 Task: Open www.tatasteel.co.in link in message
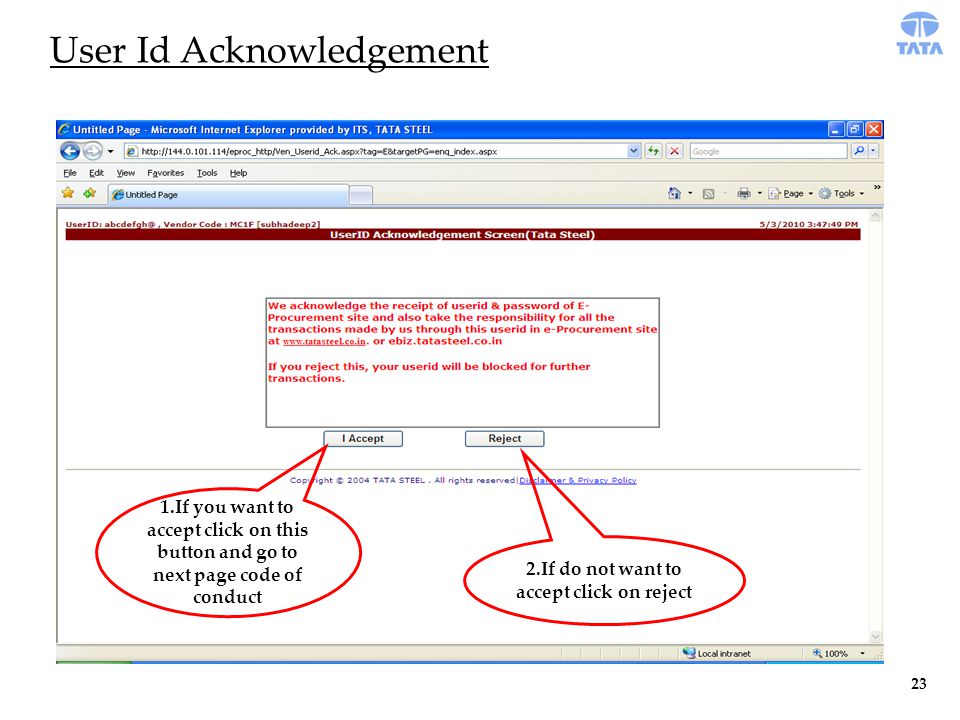pos(324,342)
